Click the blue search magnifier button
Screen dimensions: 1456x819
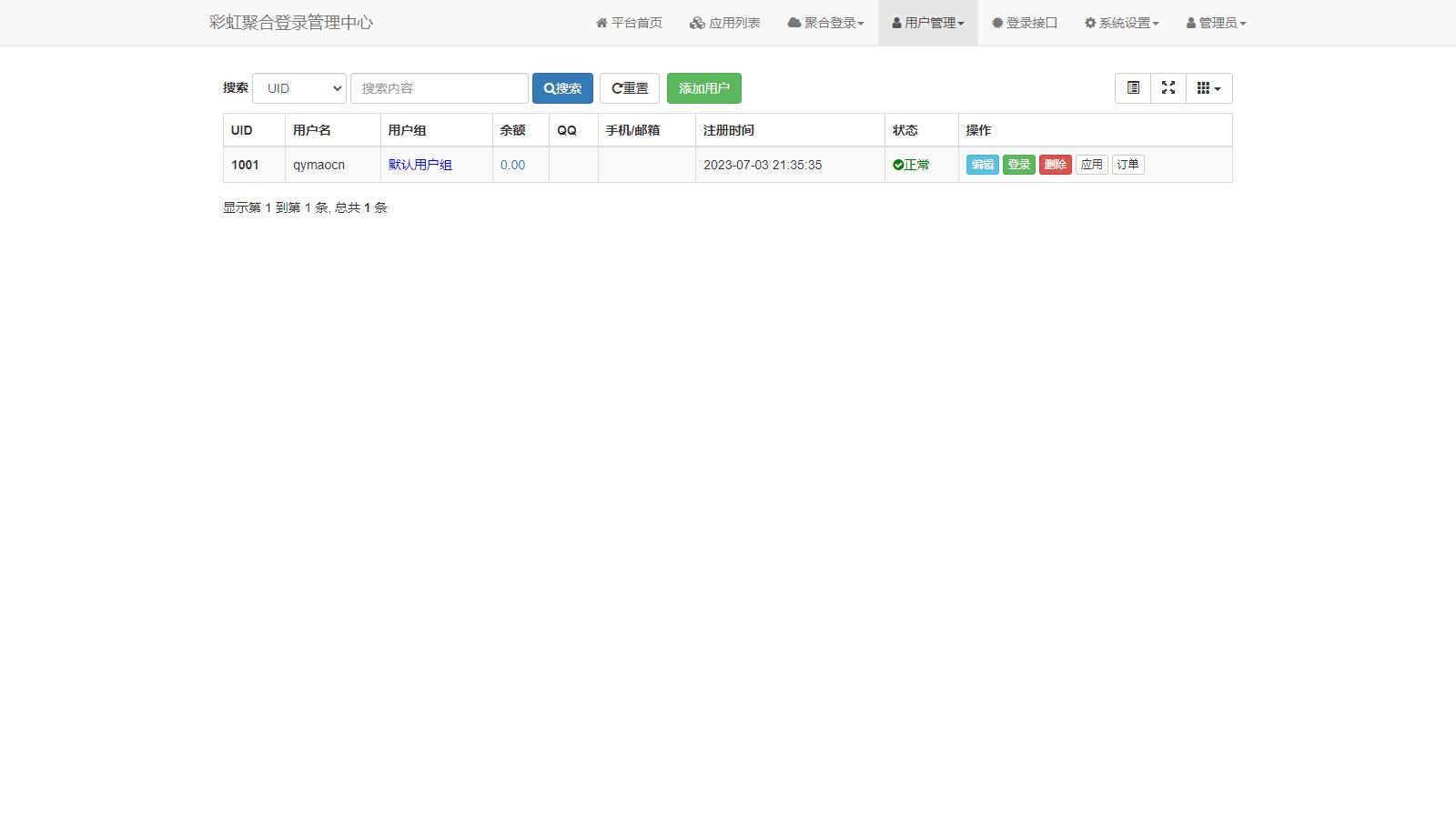pyautogui.click(x=562, y=88)
